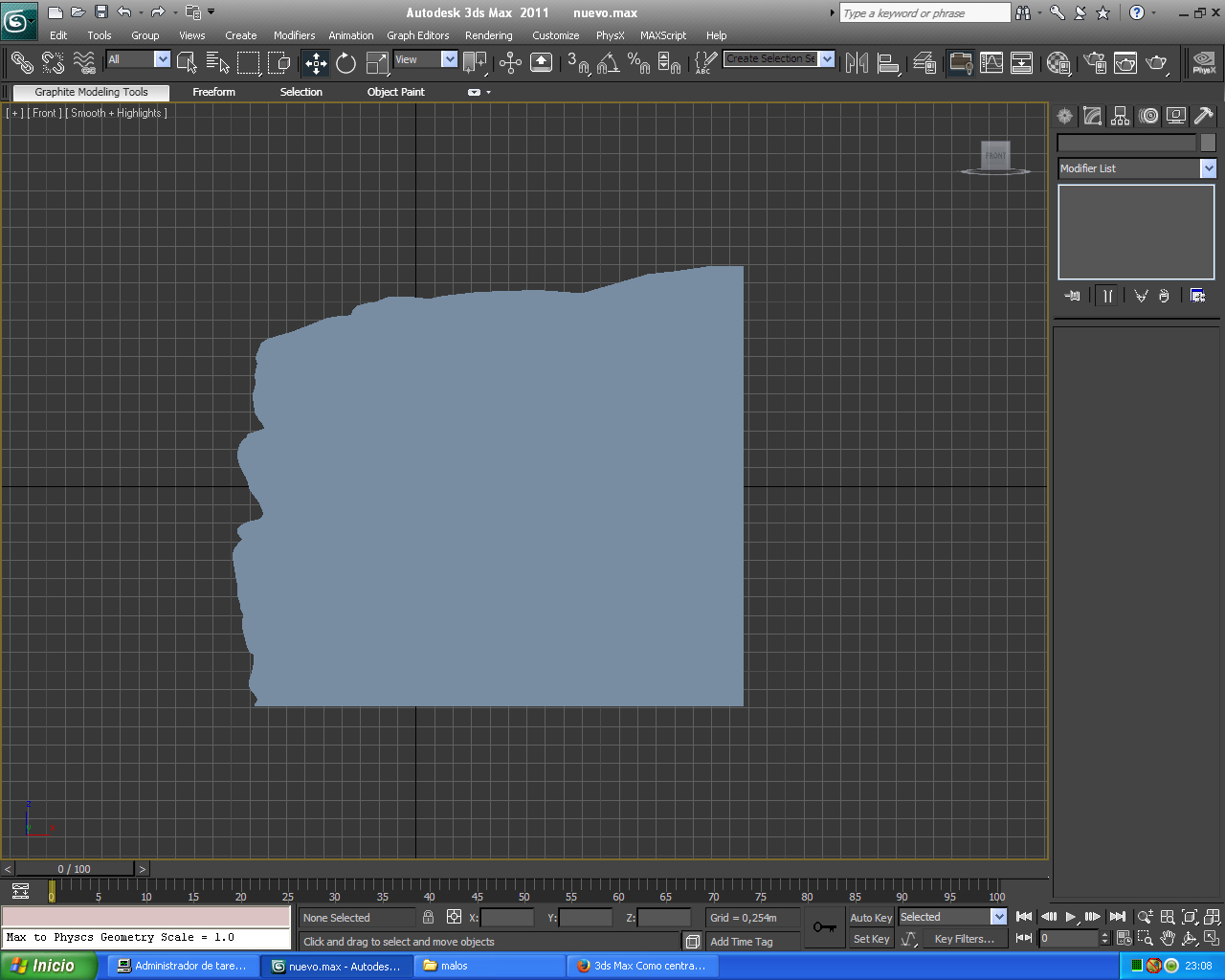Open the Material Editor
The width and height of the screenshot is (1225, 980).
coord(1058,63)
